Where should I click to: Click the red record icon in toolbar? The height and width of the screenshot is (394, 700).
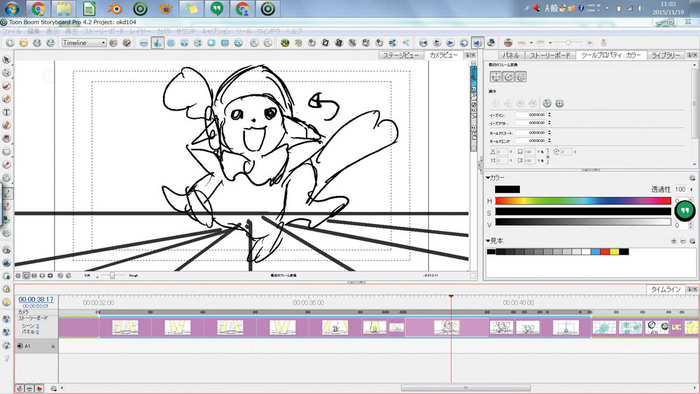[508, 43]
